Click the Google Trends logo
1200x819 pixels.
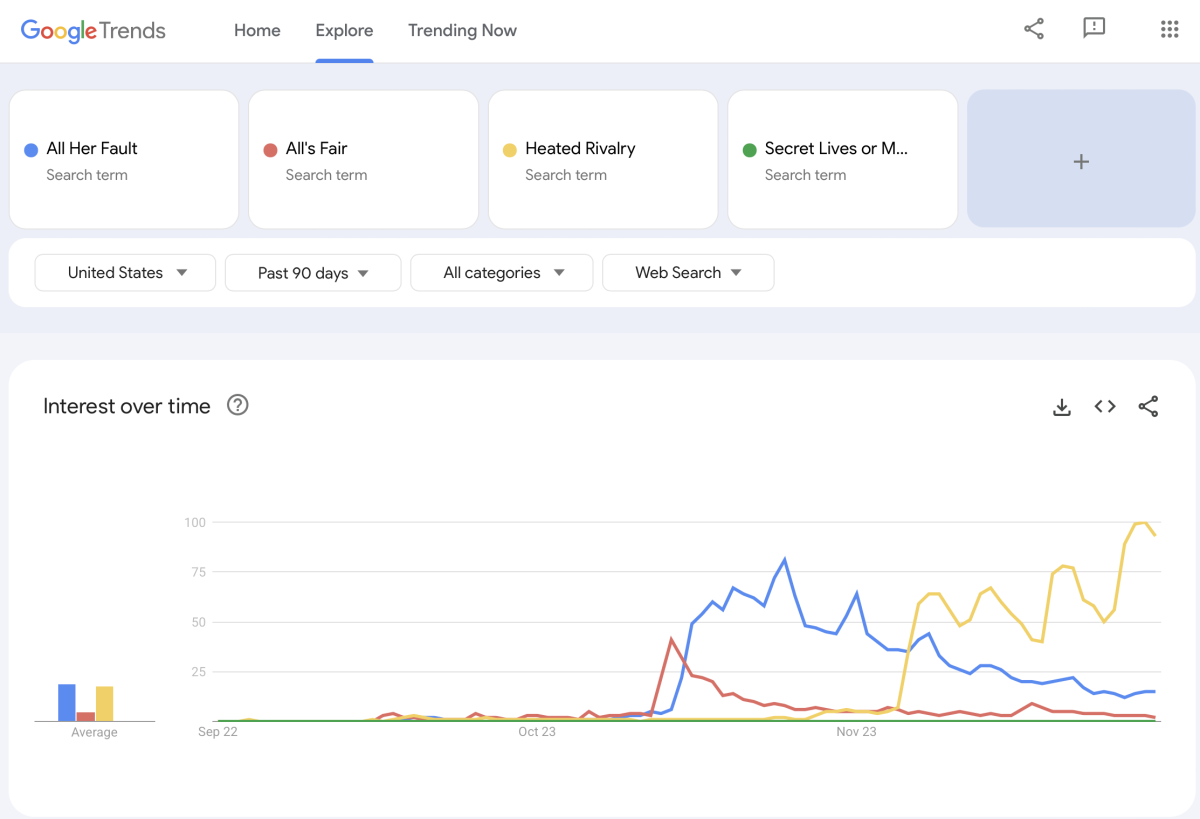(x=93, y=31)
